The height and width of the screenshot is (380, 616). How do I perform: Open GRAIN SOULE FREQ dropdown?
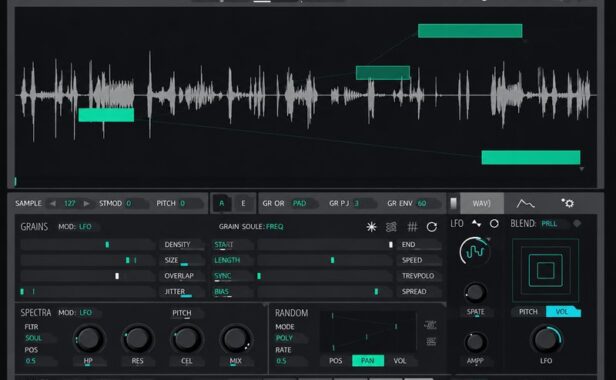point(275,227)
